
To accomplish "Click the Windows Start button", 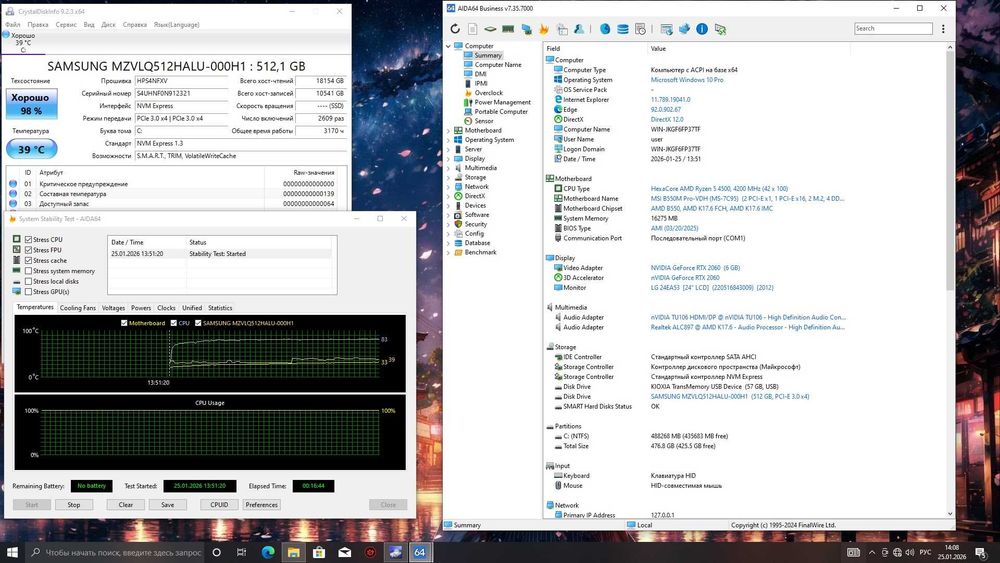I will coord(12,552).
